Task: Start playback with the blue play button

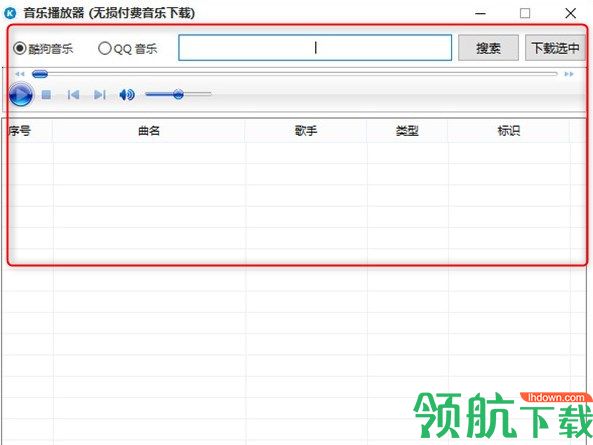Action: 21,95
